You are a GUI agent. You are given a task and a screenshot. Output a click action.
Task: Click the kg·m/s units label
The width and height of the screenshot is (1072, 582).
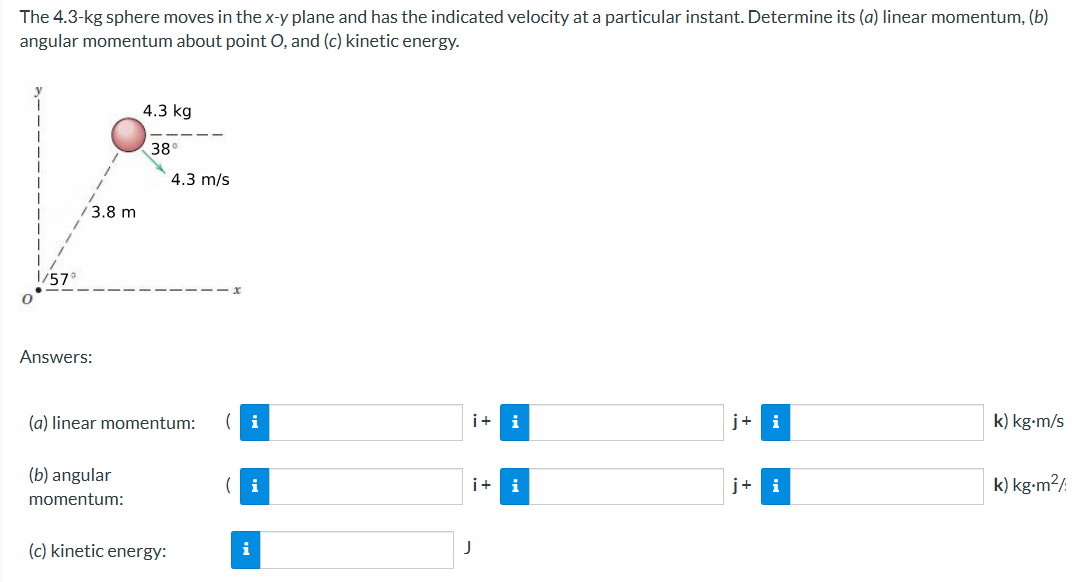pos(1028,422)
